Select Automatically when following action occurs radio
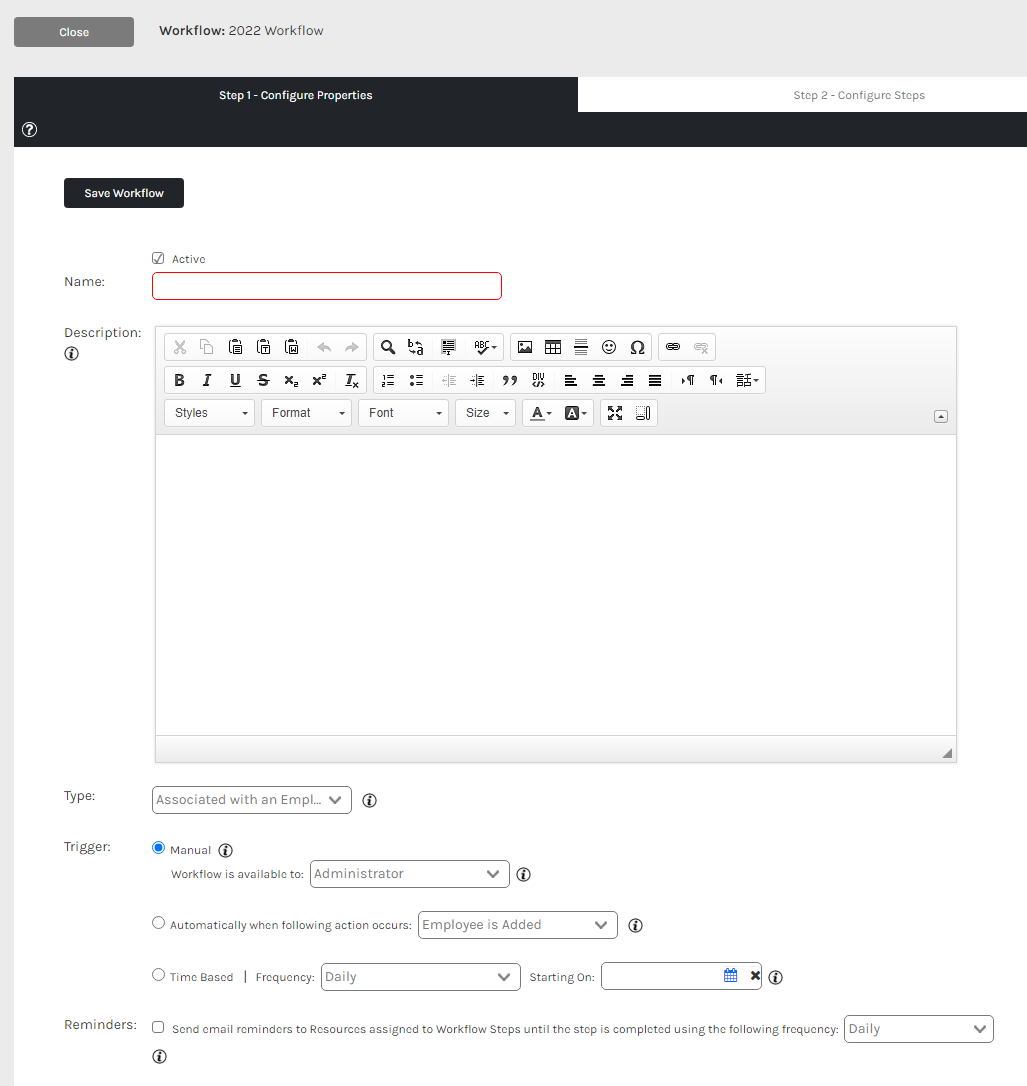The width and height of the screenshot is (1027, 1086). [x=159, y=923]
